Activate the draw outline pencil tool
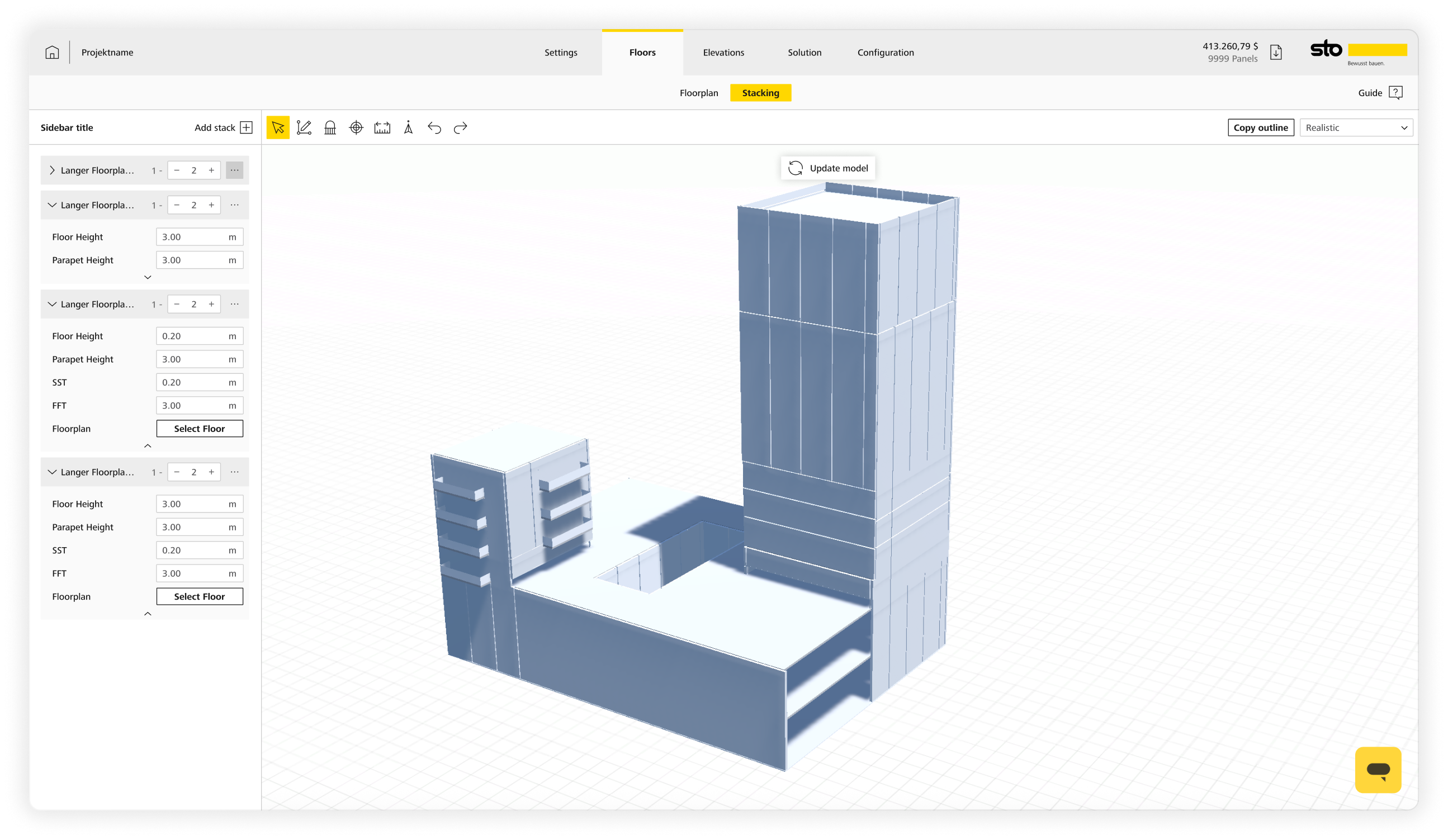Image resolution: width=1448 pixels, height=840 pixels. [304, 127]
